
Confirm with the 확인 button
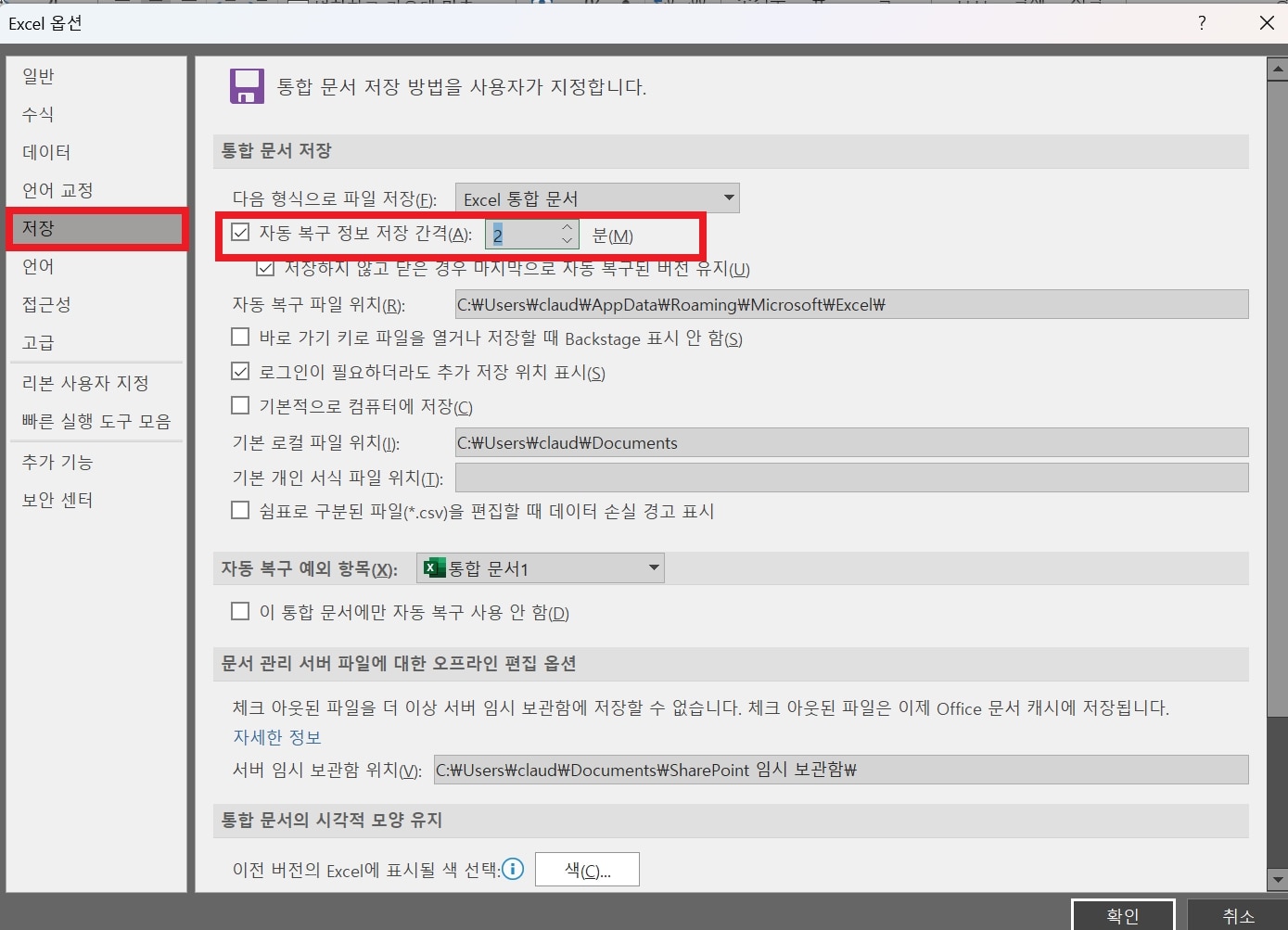coord(1123,915)
